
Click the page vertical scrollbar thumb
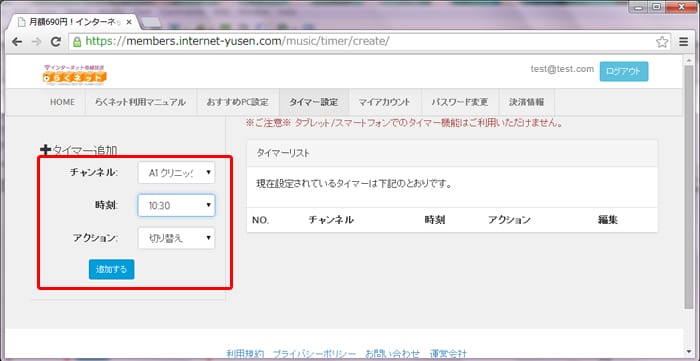[689, 187]
